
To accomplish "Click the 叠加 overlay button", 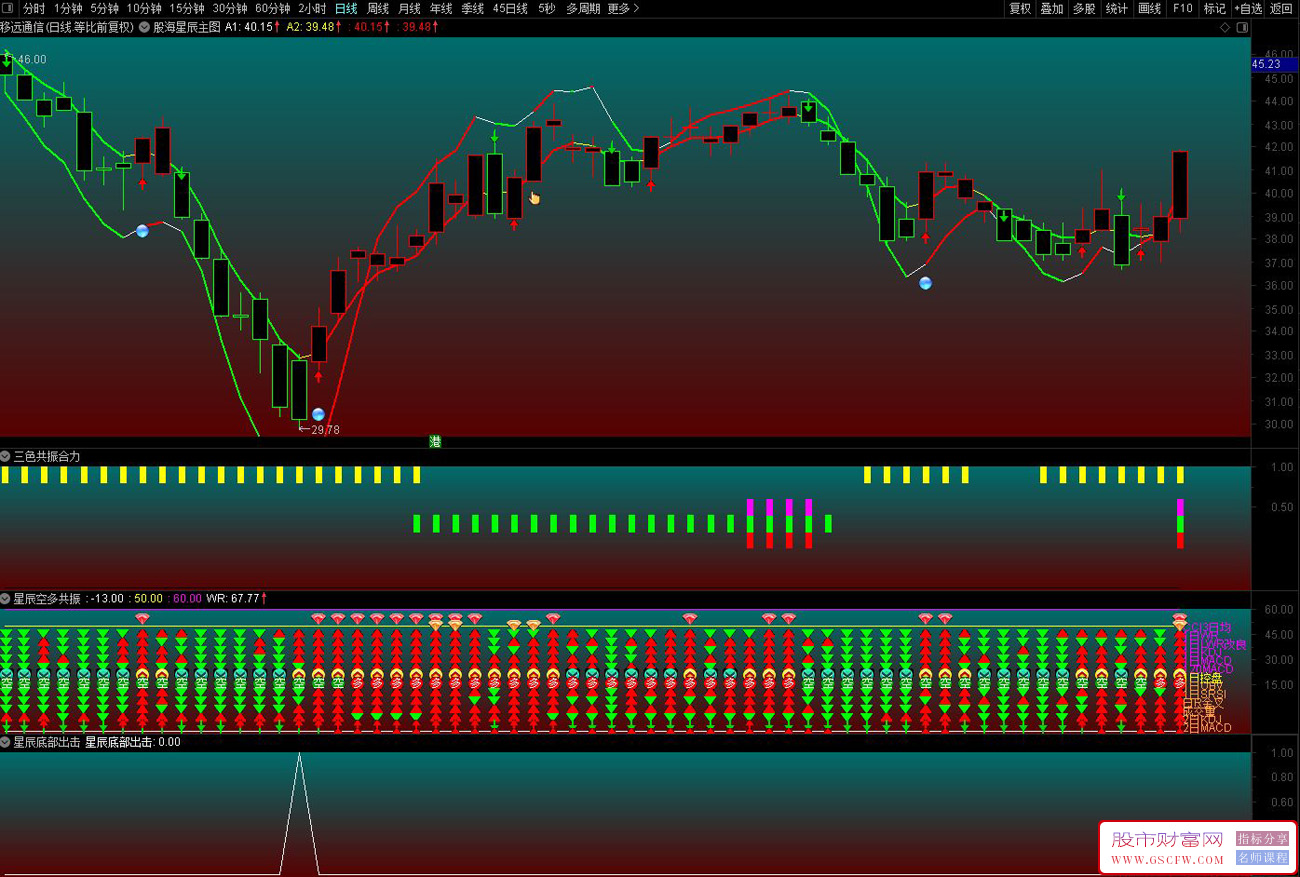I will [1052, 8].
